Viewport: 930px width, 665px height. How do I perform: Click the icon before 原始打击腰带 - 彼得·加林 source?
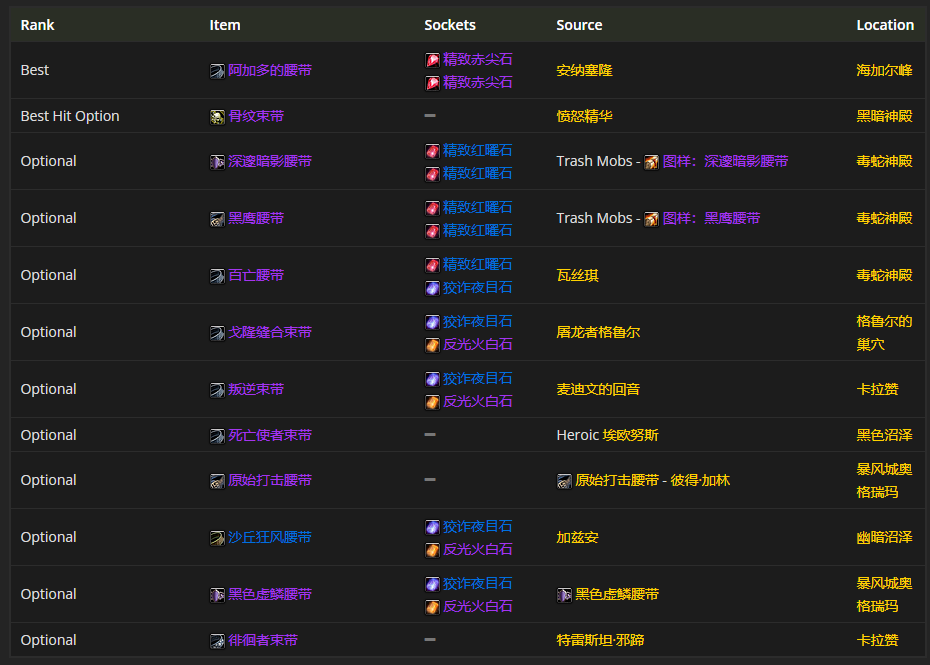(x=564, y=481)
